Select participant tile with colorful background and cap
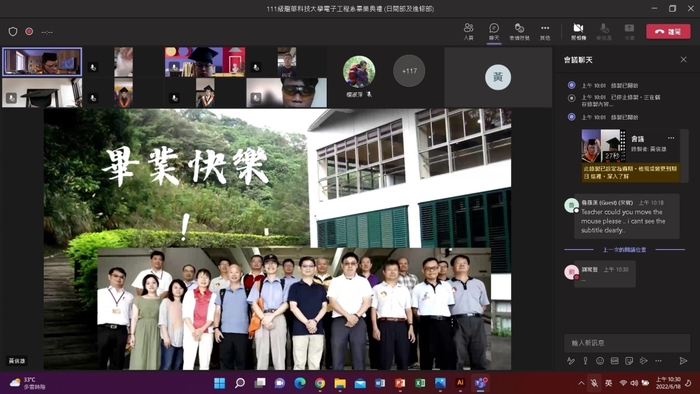Viewport: 700px width, 394px height. (x=205, y=62)
